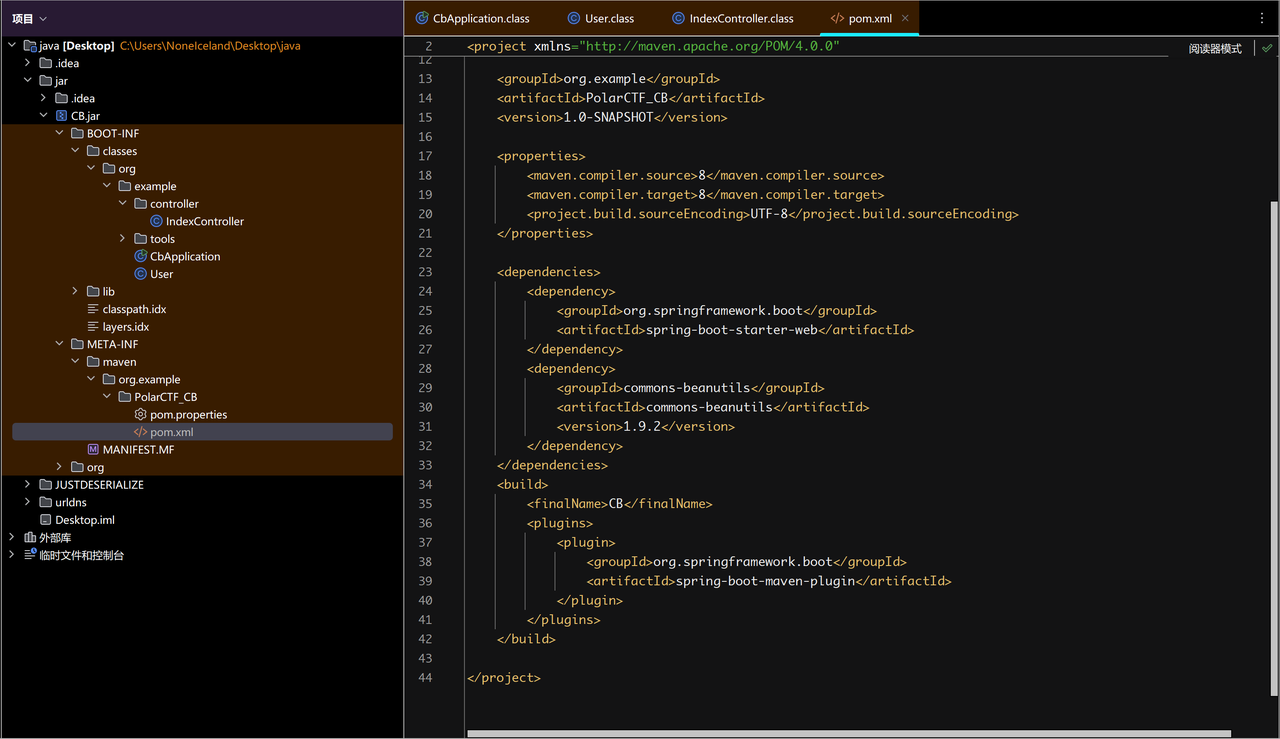Click the green inspection checkmark icon
1280x739 pixels.
pyautogui.click(x=1267, y=48)
